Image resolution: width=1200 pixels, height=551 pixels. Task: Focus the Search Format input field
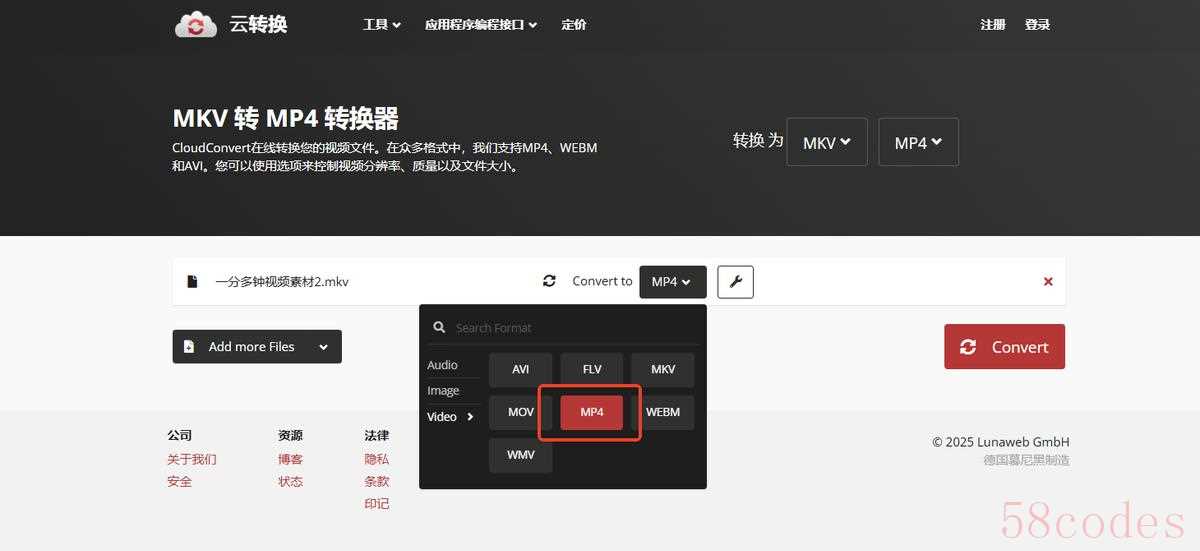click(570, 327)
